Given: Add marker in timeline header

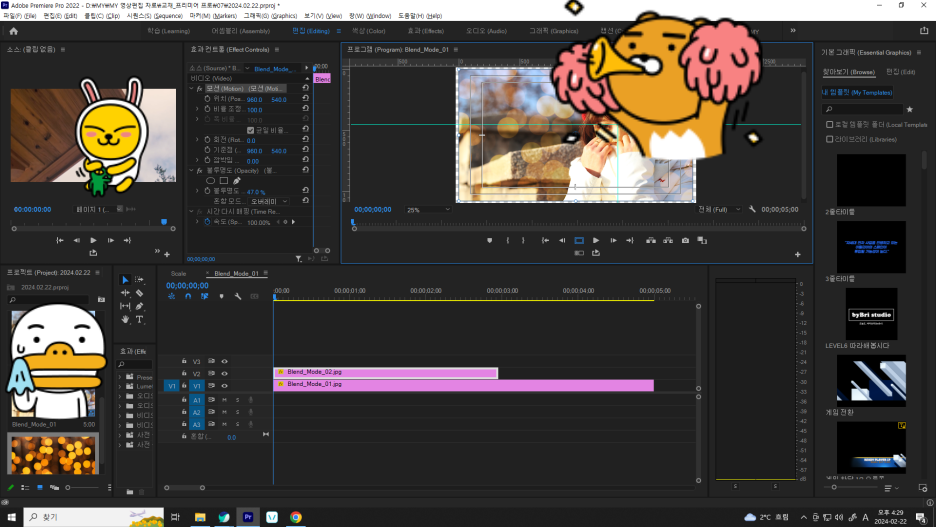Looking at the screenshot, I should click(221, 296).
